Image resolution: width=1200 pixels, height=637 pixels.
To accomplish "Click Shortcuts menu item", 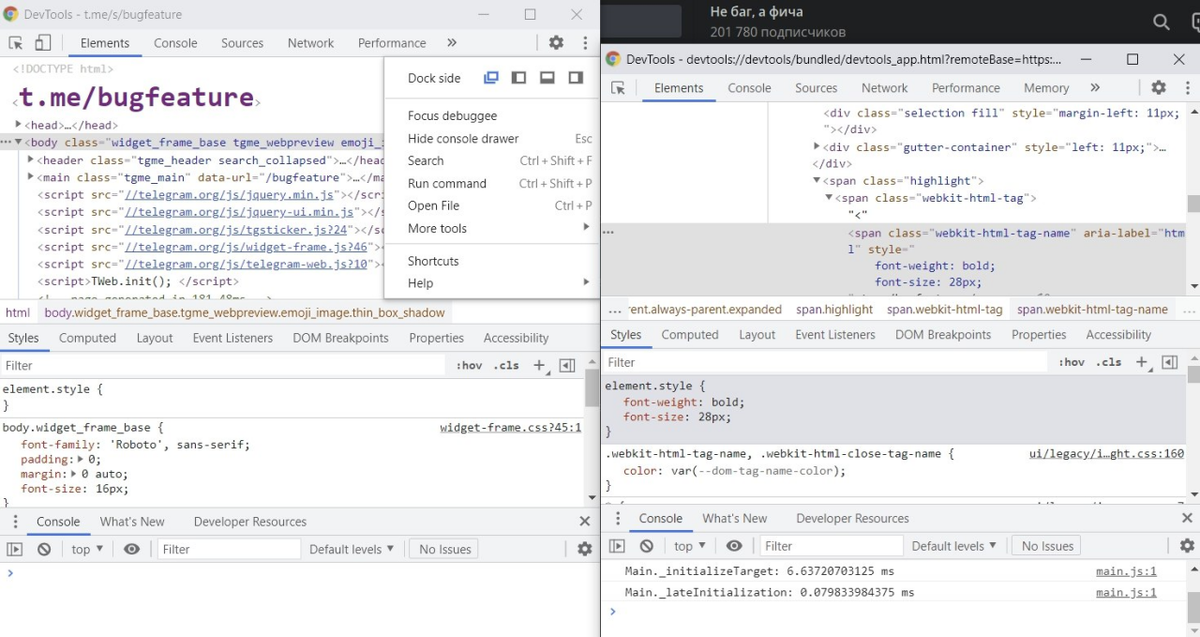I will (x=433, y=261).
